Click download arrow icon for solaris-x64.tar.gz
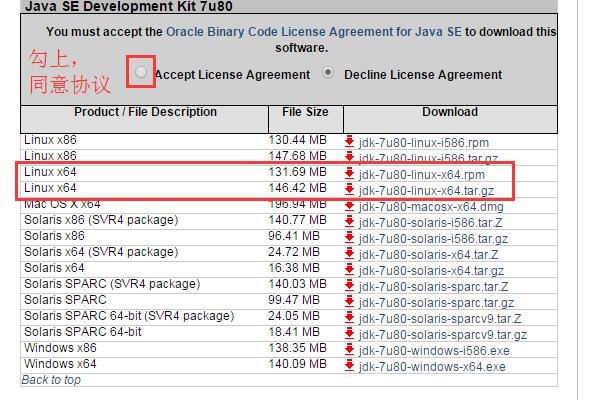 [x=349, y=269]
